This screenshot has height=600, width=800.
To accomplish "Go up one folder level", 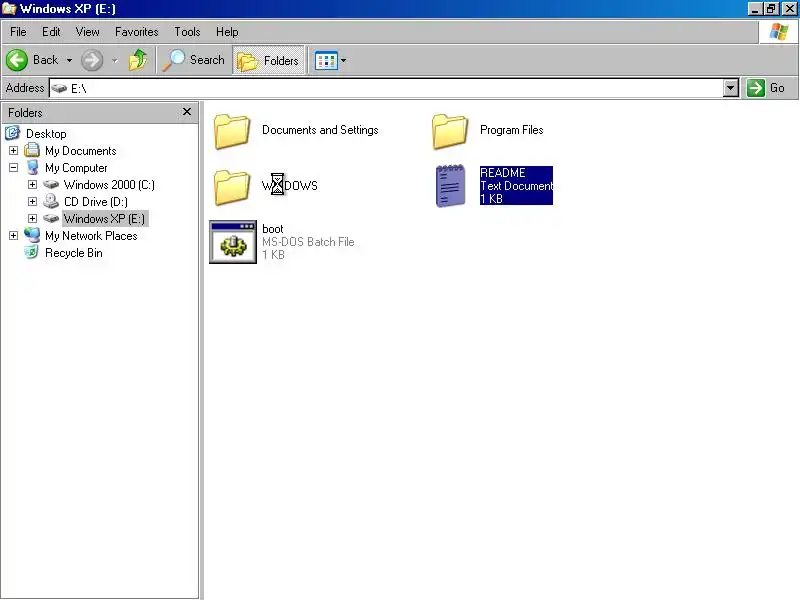I will [138, 60].
